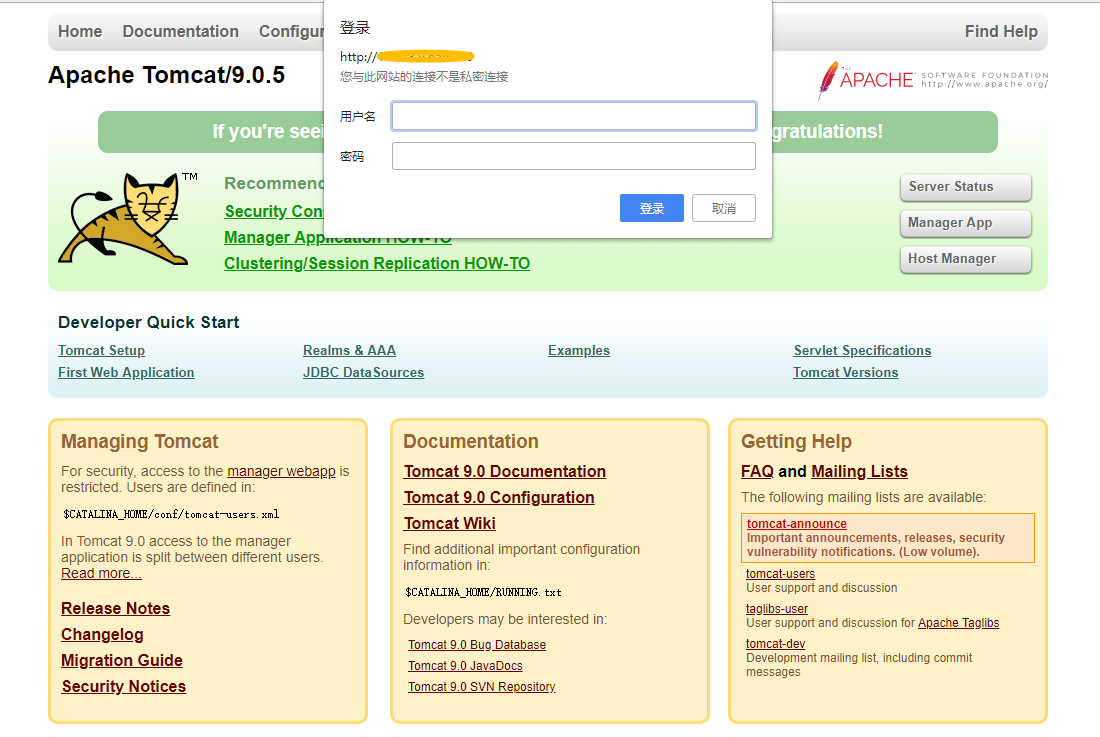Follow the tomcat-users mailing list link
The image size is (1100, 737).
point(780,574)
